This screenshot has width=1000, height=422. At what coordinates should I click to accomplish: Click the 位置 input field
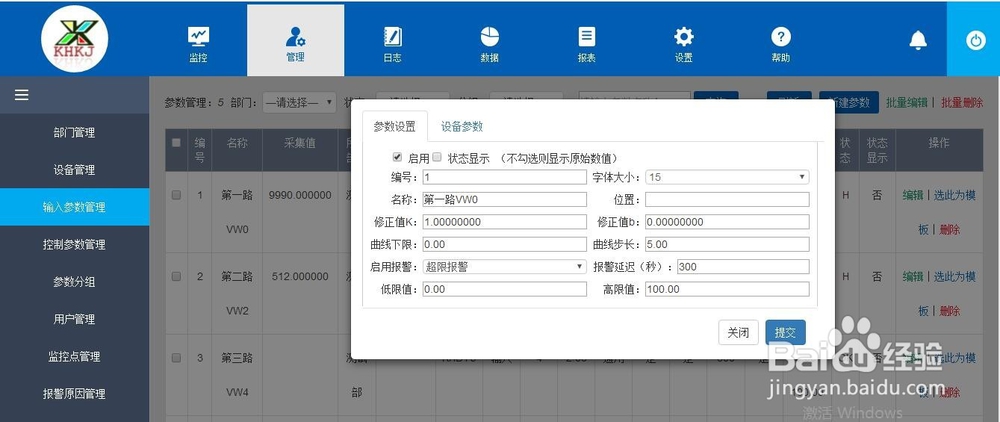(x=727, y=200)
